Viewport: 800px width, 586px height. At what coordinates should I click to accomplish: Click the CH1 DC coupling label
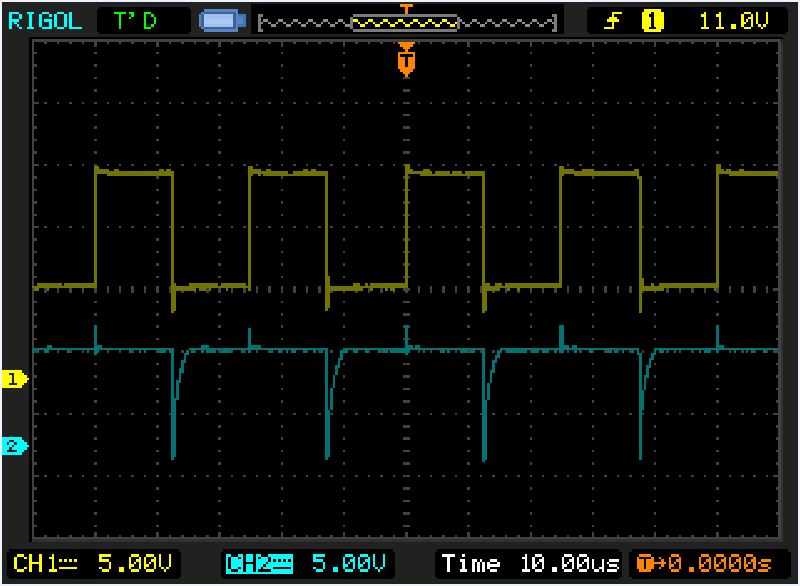(45, 564)
